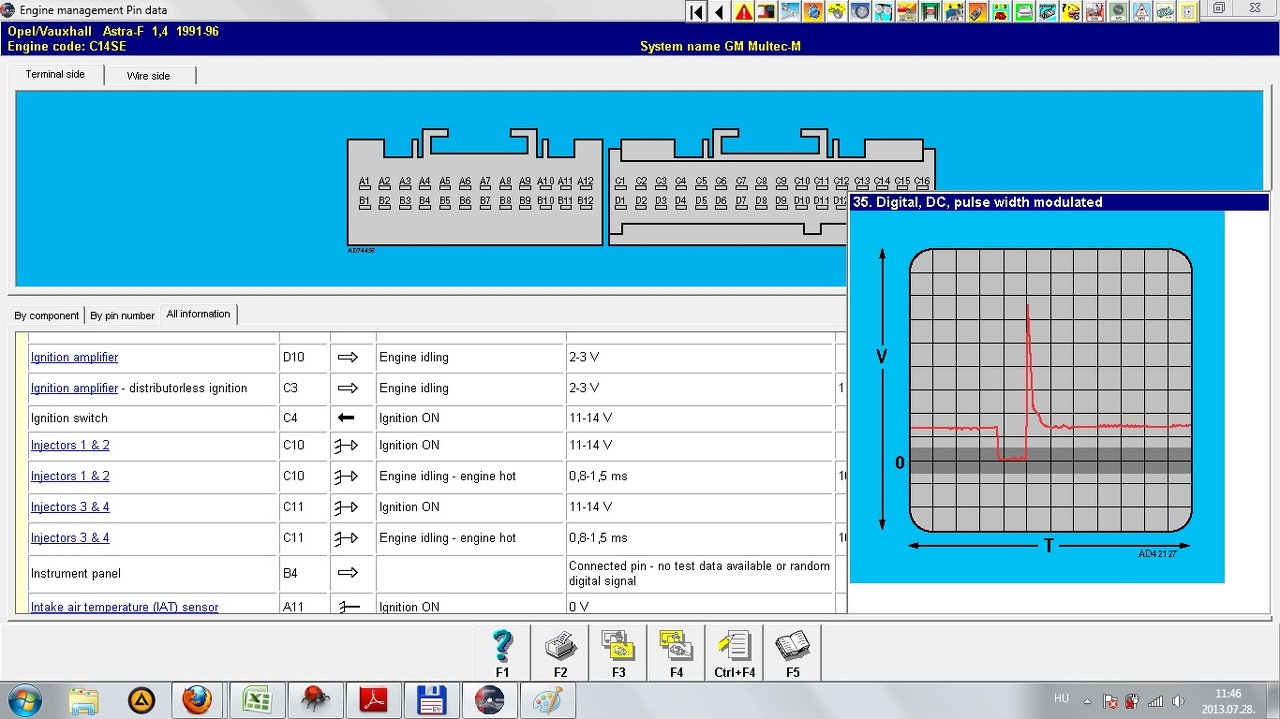This screenshot has width=1280, height=719.
Task: Click right arrow icon in Instrument panel row
Action: [347, 573]
